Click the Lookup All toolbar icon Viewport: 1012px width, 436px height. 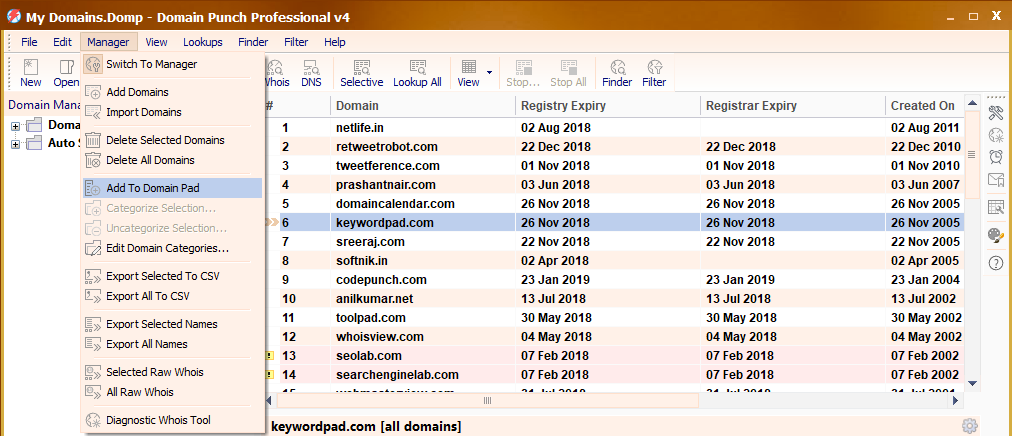coord(417,73)
